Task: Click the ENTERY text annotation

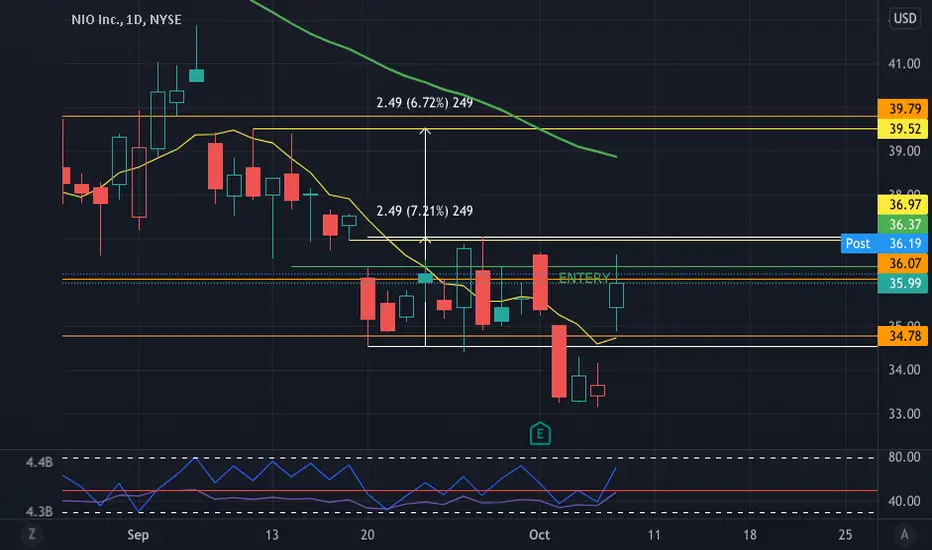Action: click(584, 278)
